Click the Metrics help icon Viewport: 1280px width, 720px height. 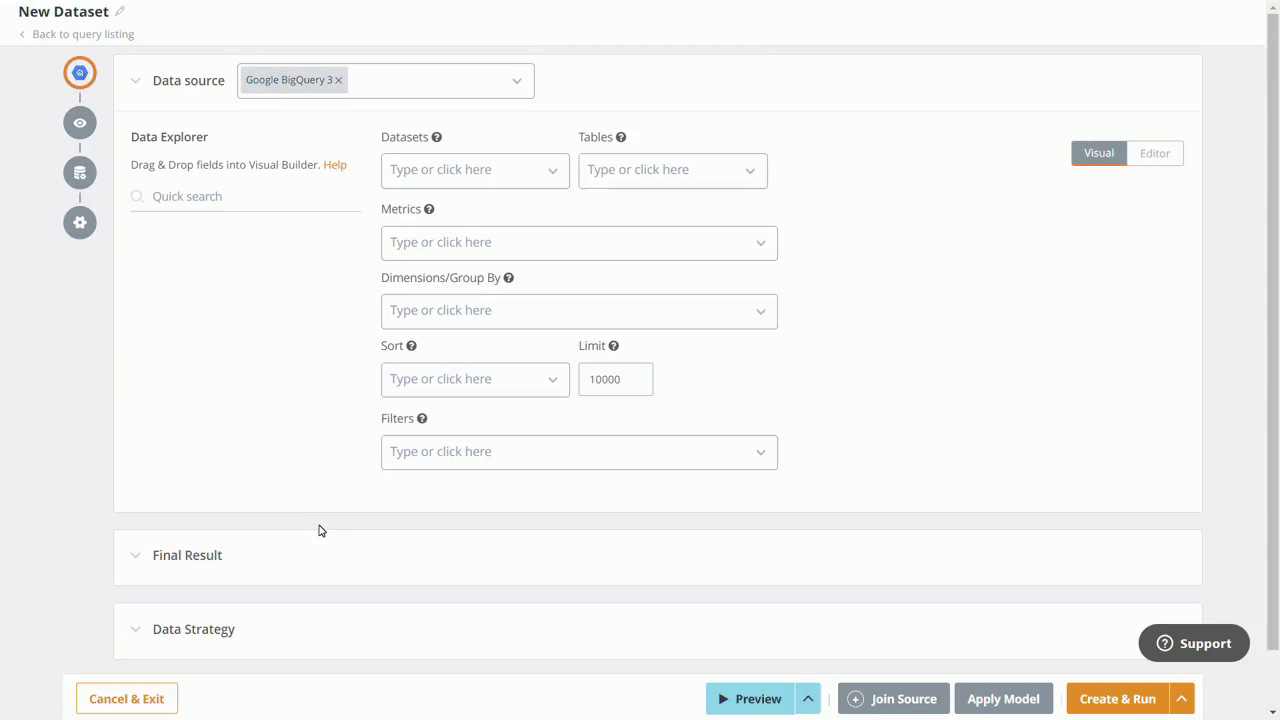428,208
